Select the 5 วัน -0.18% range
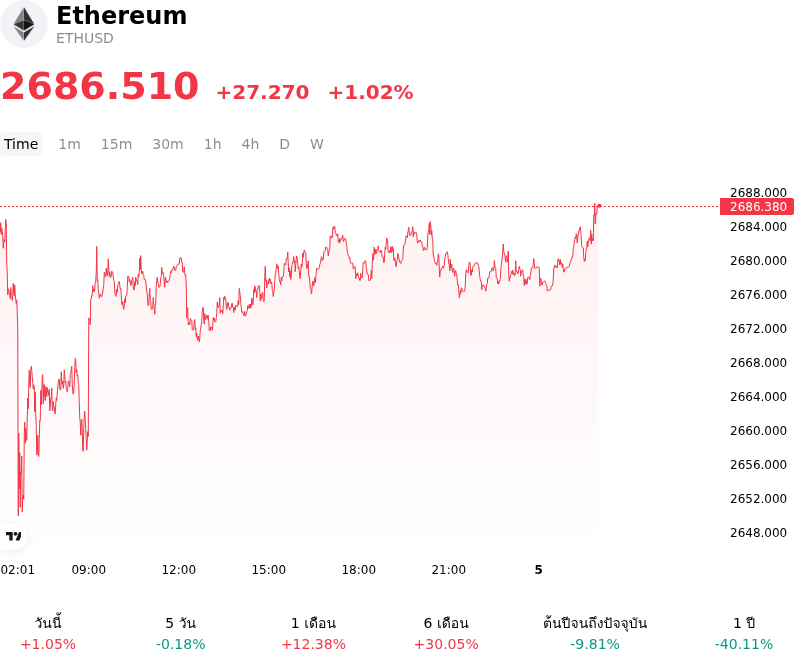The image size is (800, 664). [181, 634]
